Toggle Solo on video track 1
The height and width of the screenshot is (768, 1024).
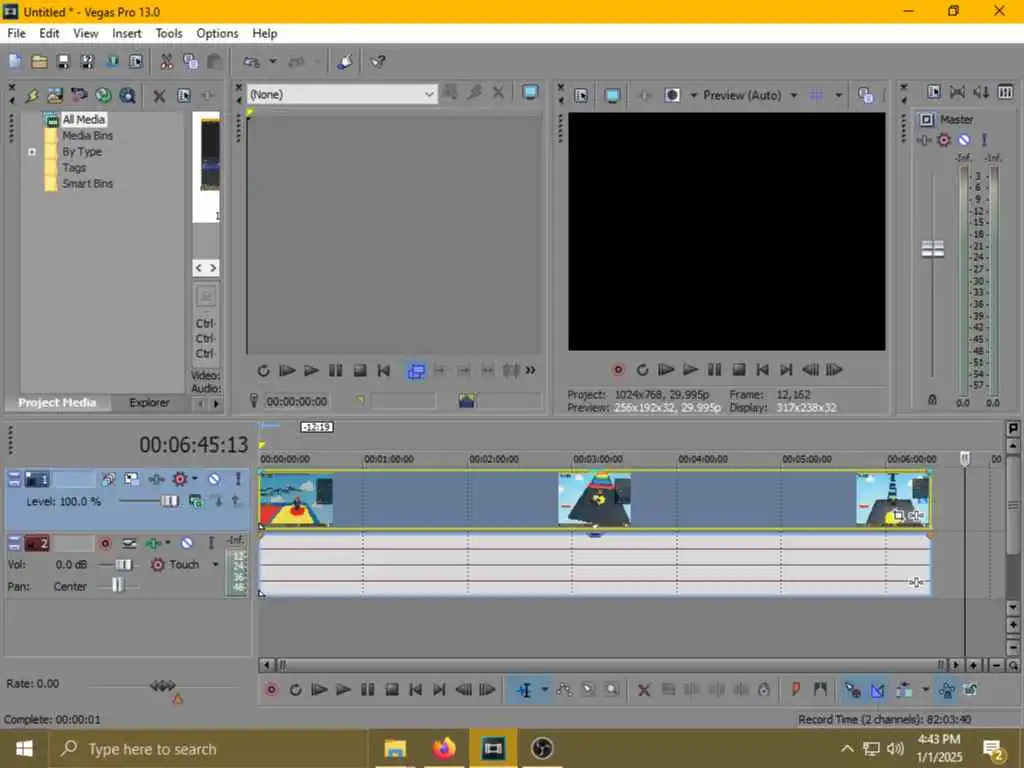pyautogui.click(x=238, y=479)
